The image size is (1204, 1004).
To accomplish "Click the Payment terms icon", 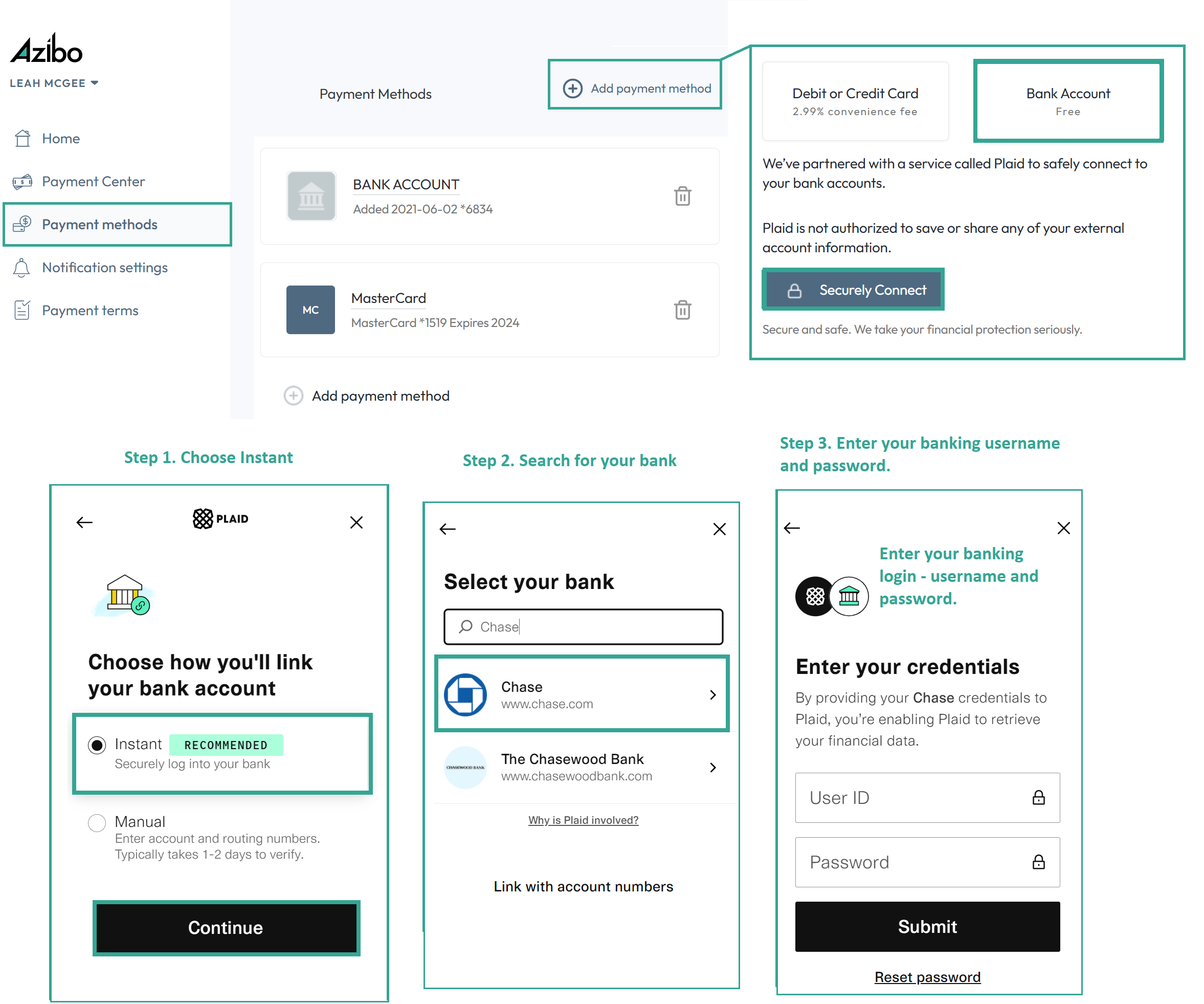I will pyautogui.click(x=23, y=309).
